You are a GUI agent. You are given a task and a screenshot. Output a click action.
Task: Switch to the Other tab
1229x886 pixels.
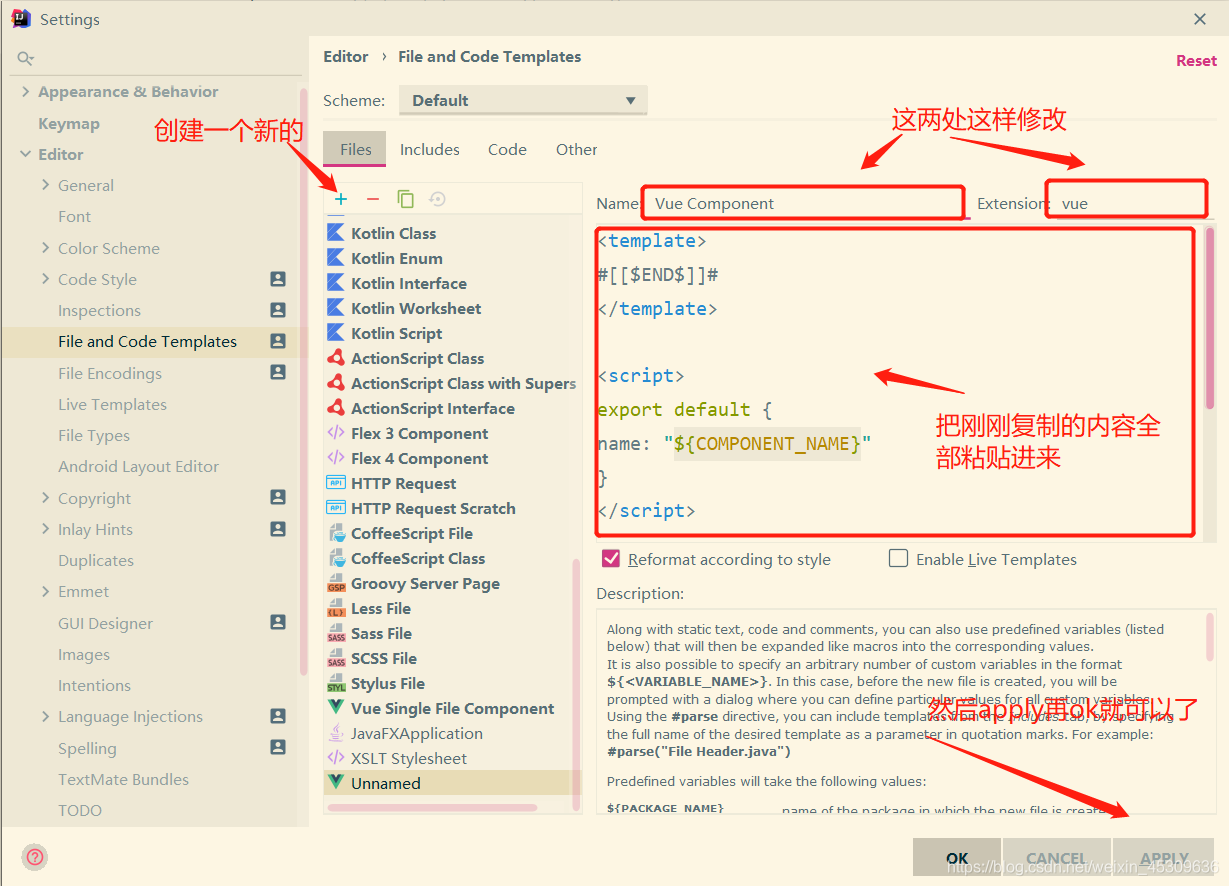click(x=577, y=149)
